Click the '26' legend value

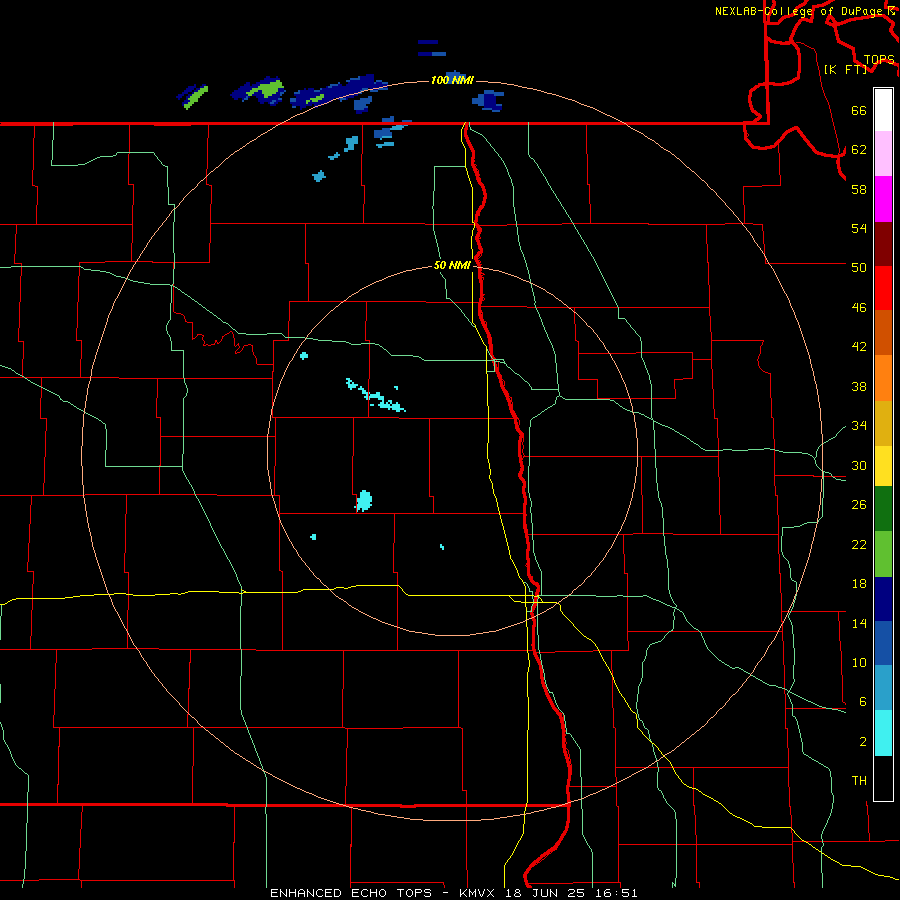pos(859,505)
